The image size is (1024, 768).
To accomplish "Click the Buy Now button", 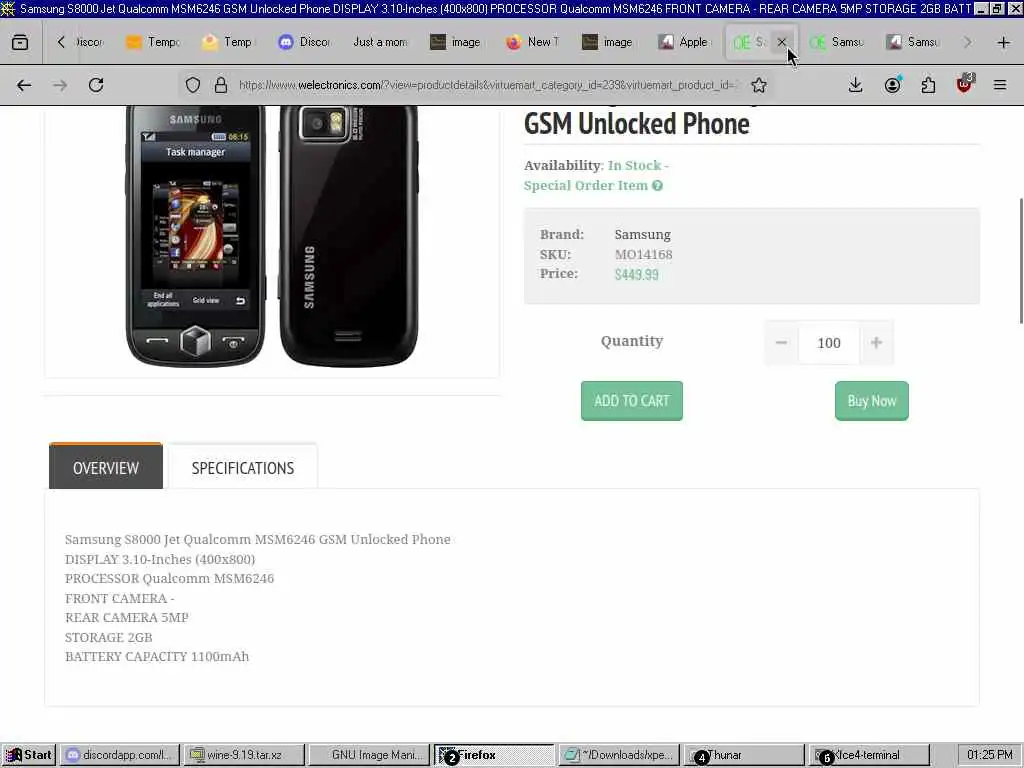I will 871,400.
